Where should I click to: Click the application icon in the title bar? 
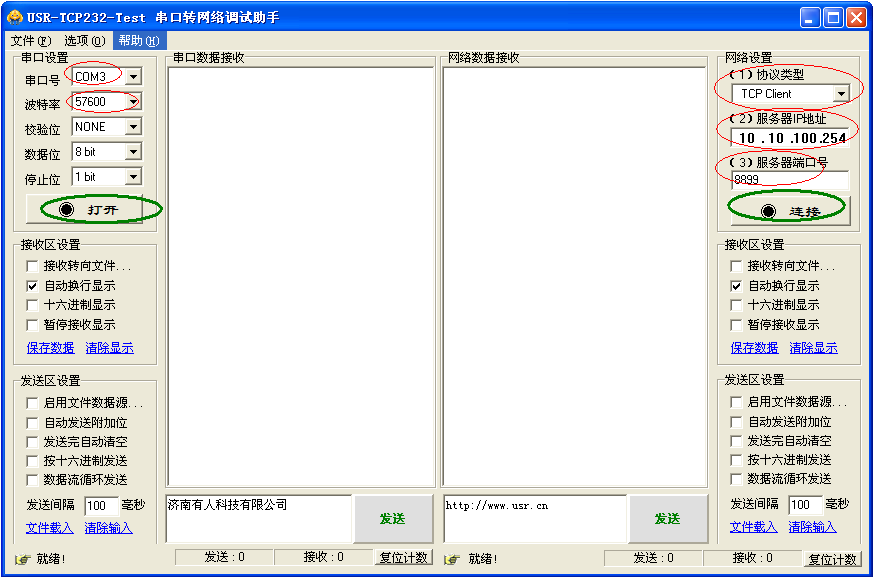pyautogui.click(x=14, y=16)
